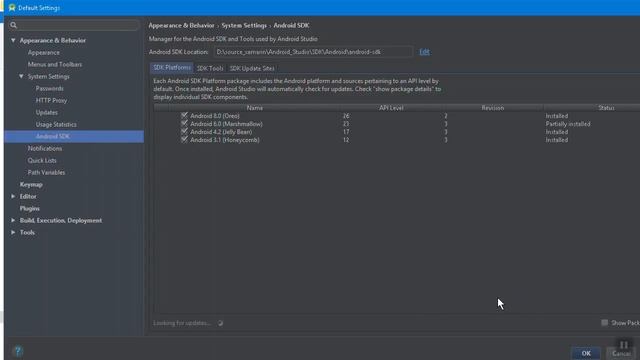The image size is (640, 360).
Task: Select the Editor tree item label
Action: point(28,196)
